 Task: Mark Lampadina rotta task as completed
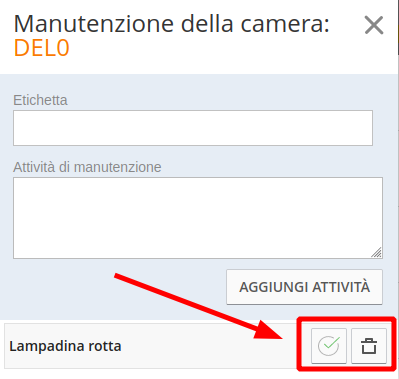(329, 346)
